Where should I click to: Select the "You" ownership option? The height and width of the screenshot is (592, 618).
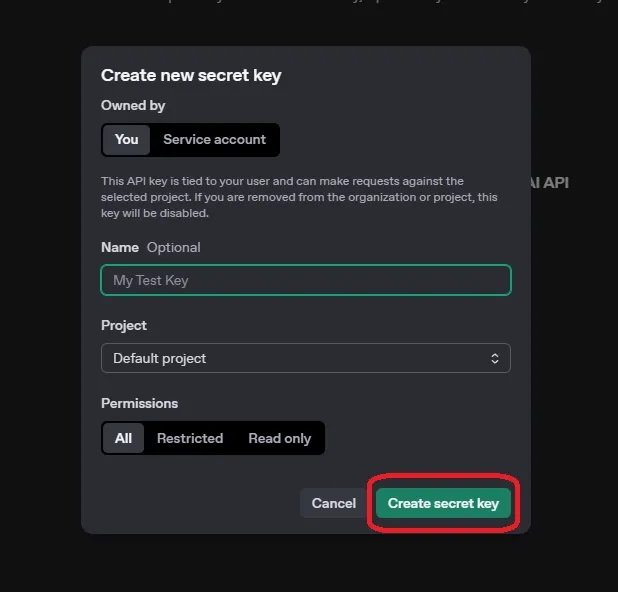coord(127,139)
